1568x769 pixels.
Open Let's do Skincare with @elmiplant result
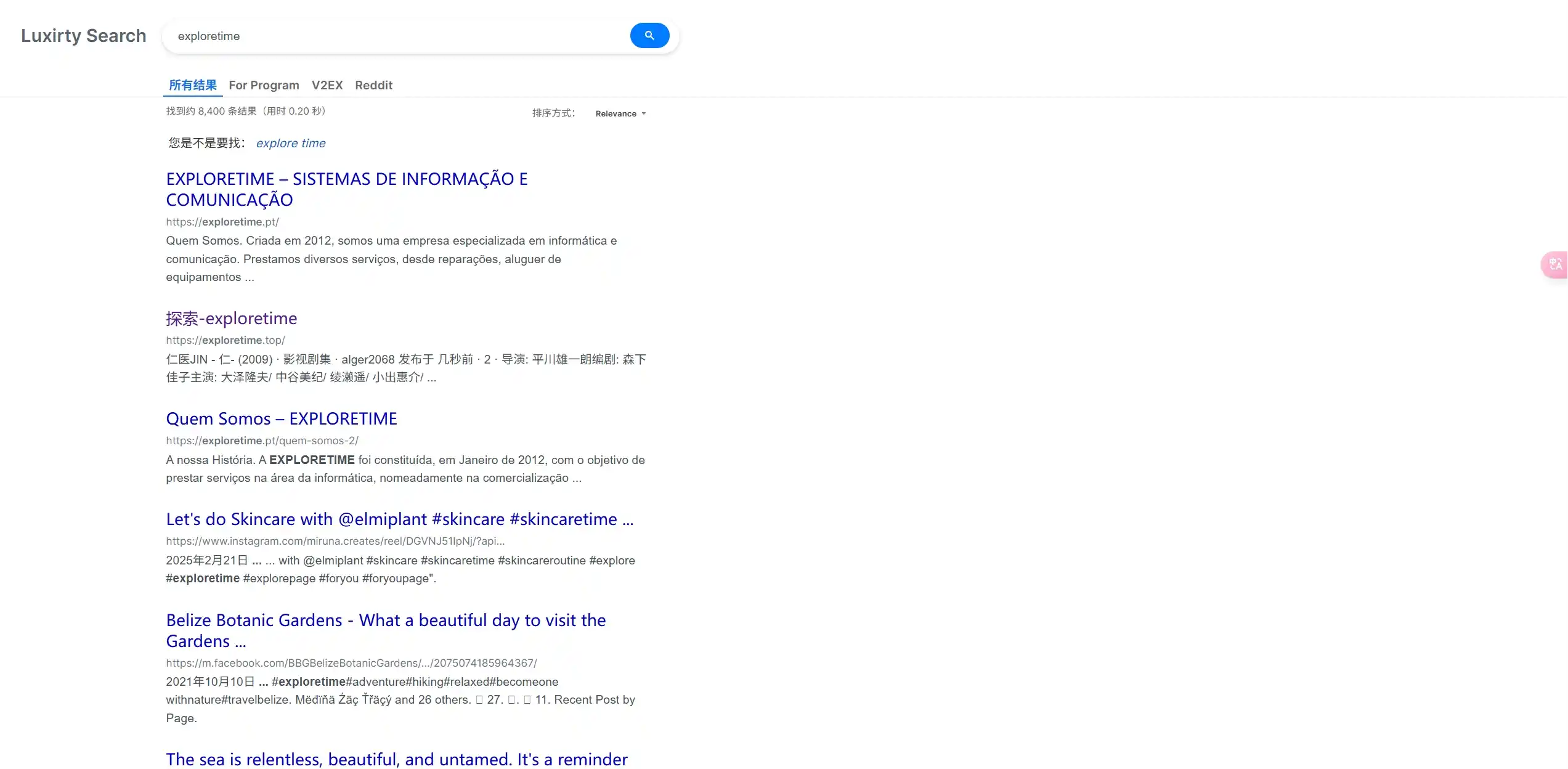coord(399,519)
